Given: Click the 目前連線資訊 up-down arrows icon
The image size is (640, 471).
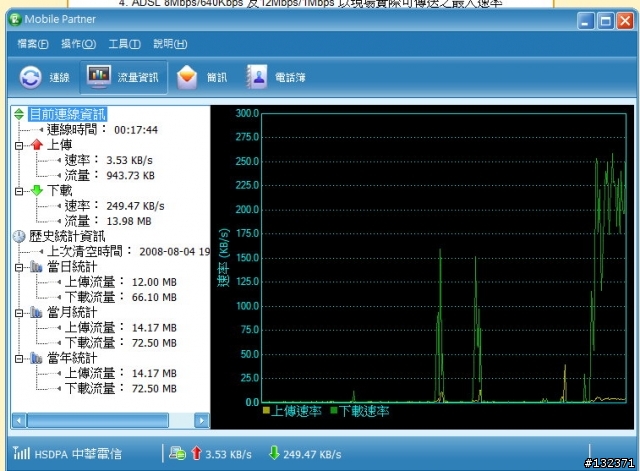Looking at the screenshot, I should tap(19, 114).
